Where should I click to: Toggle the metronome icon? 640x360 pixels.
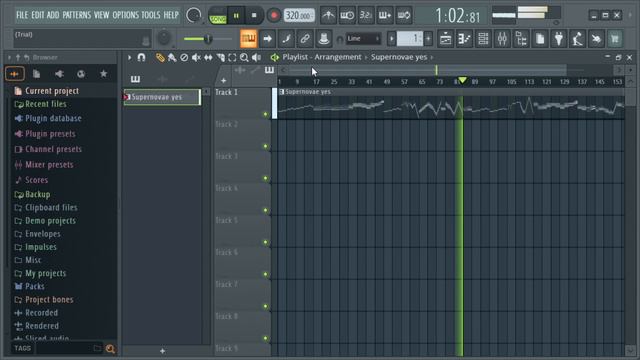coord(328,15)
